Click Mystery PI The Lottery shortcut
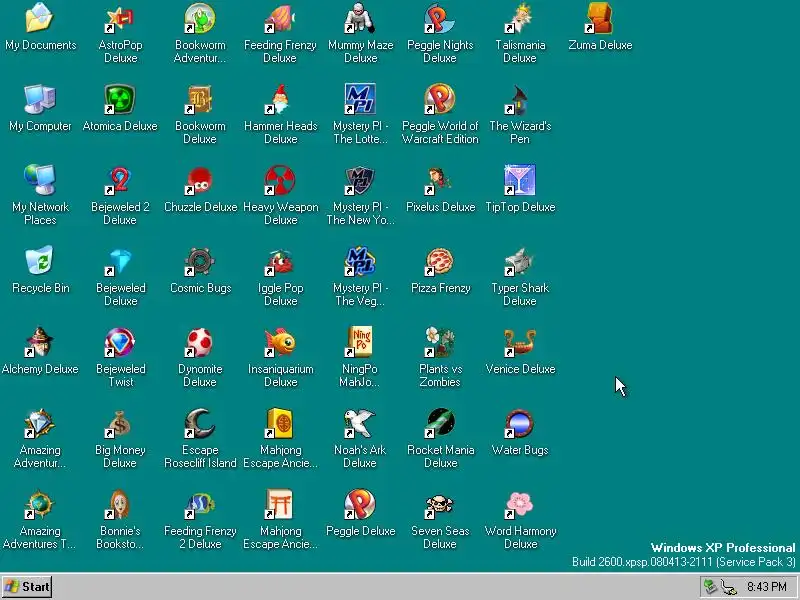 pyautogui.click(x=360, y=99)
